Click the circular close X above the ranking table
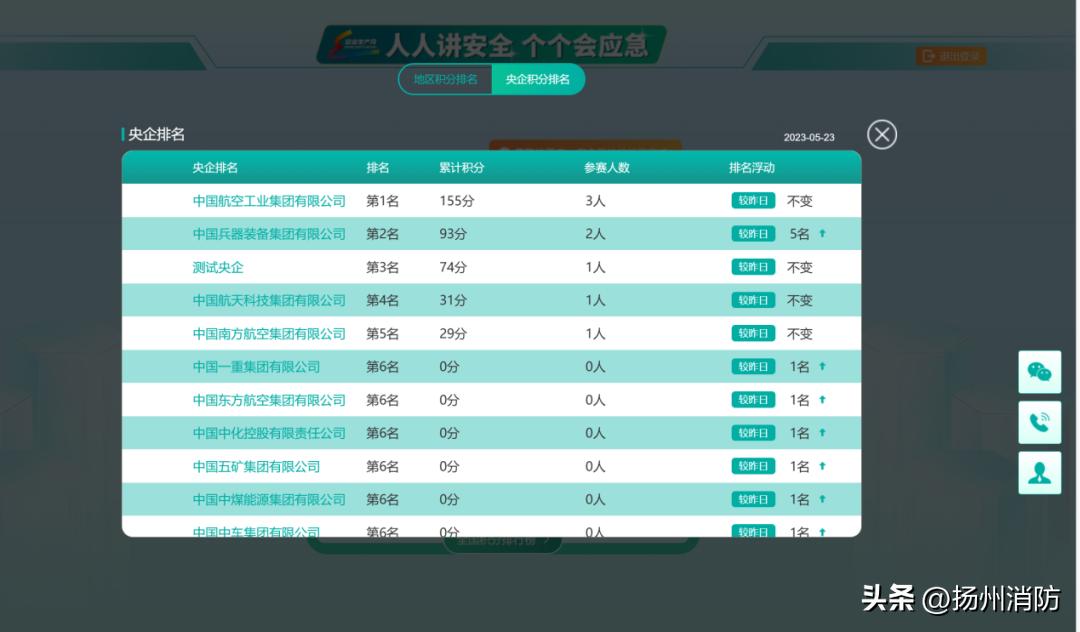This screenshot has width=1080, height=632. click(x=881, y=134)
